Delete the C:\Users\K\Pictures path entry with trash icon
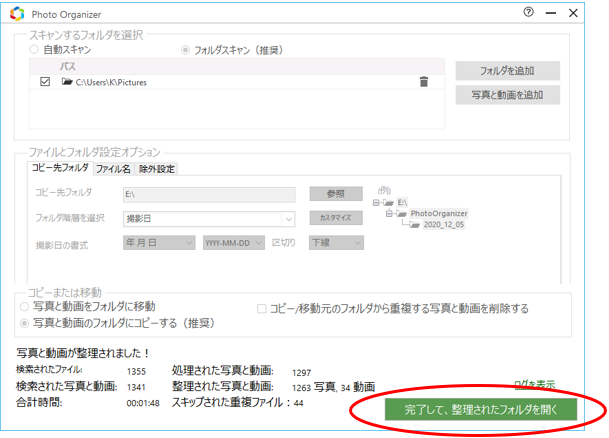The height and width of the screenshot is (438, 609). (424, 82)
